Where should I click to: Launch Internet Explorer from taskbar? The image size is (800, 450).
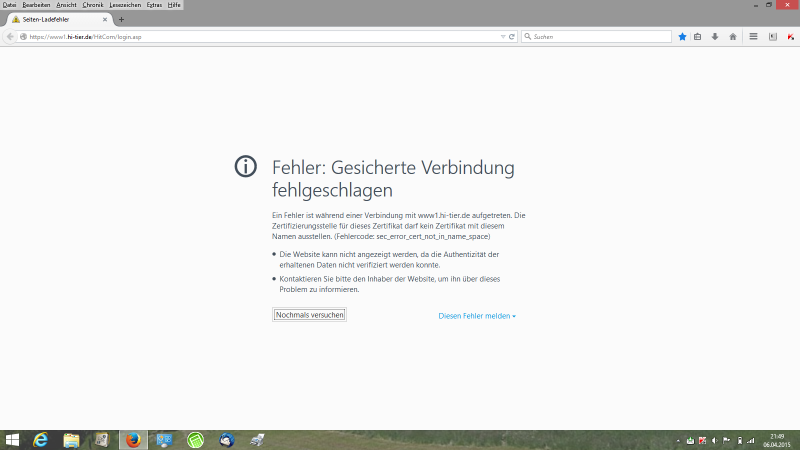41,440
